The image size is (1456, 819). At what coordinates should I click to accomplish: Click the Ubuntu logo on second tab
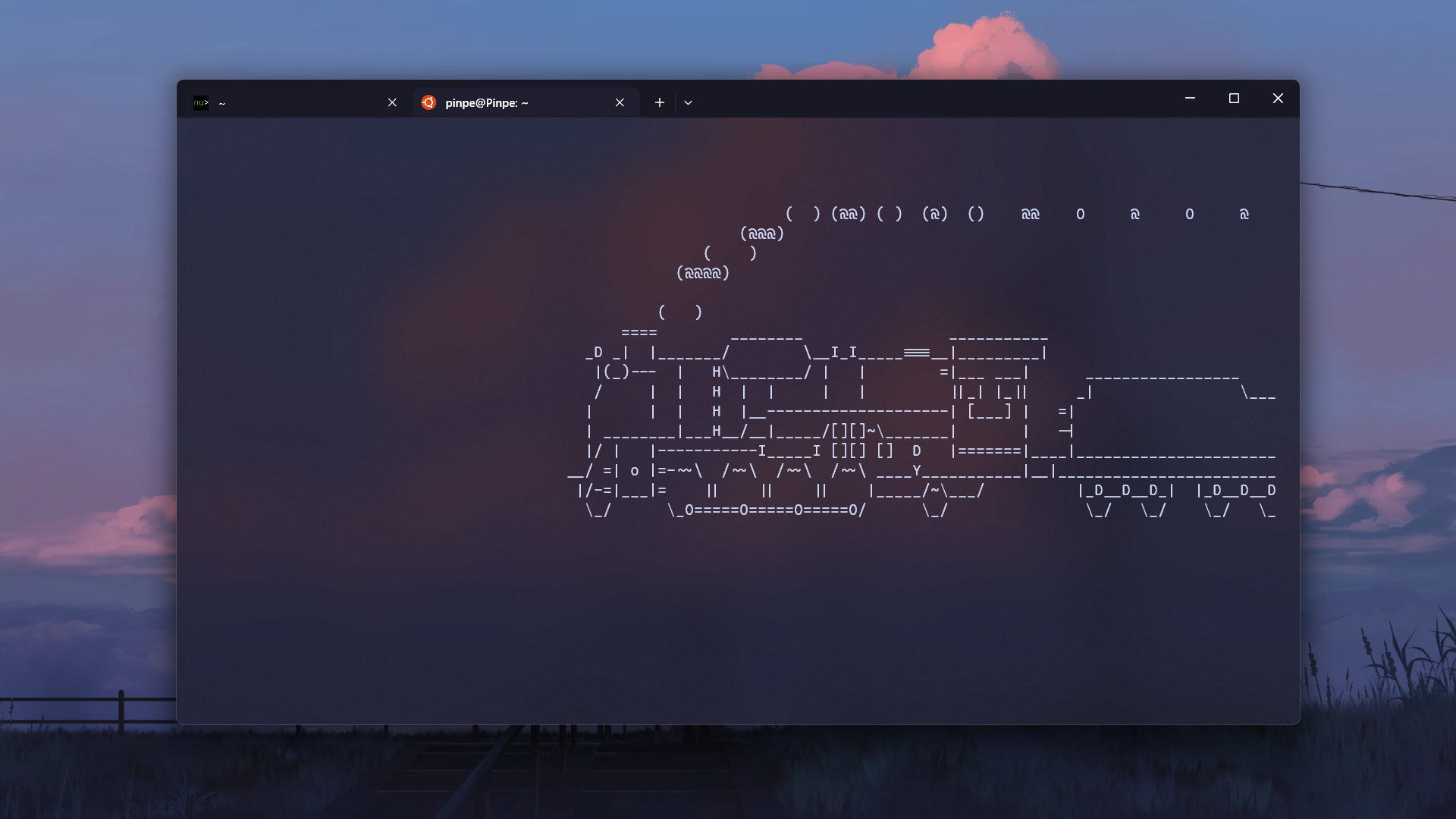pos(428,102)
